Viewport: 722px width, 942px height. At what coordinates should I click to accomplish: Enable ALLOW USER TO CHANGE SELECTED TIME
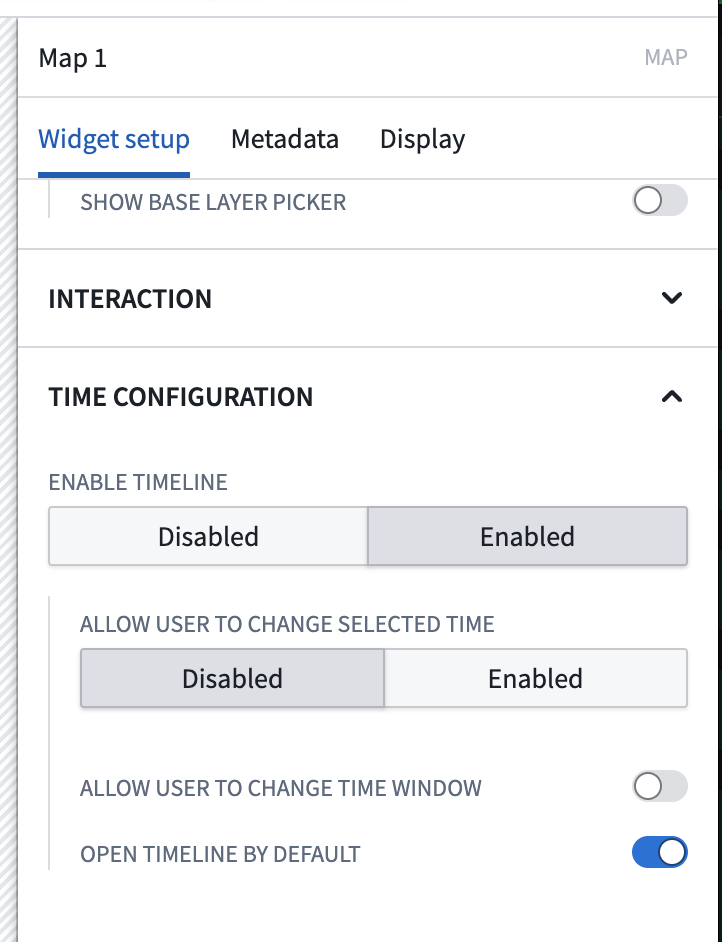(536, 678)
